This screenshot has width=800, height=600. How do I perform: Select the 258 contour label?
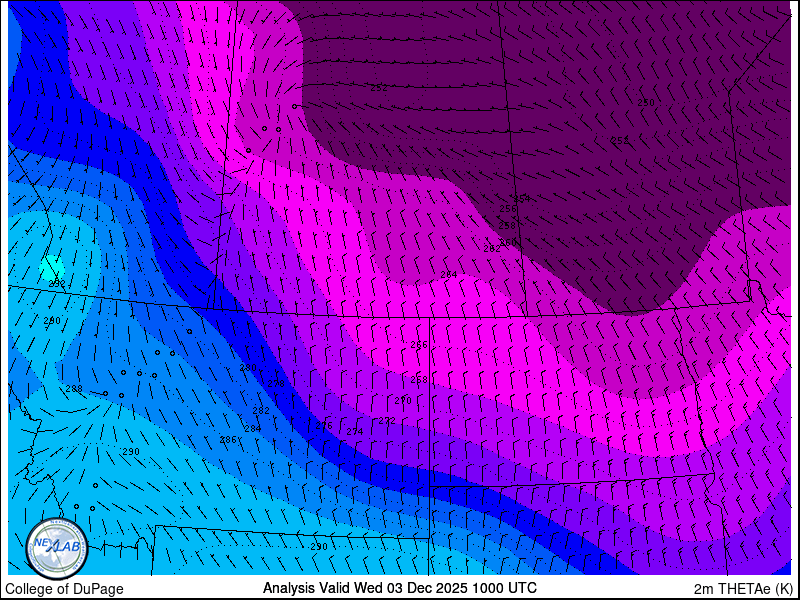tap(507, 226)
